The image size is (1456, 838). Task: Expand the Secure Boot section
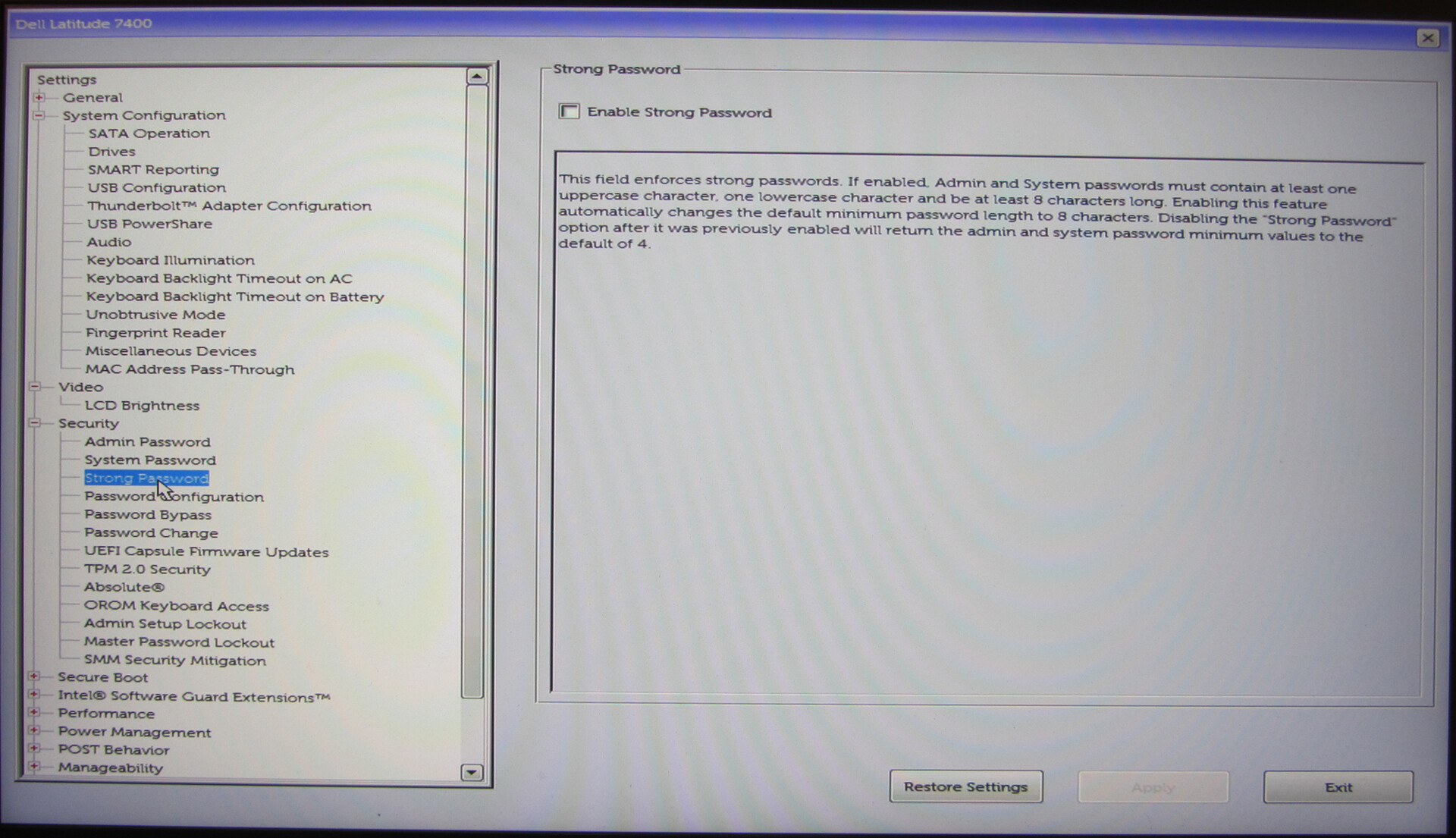pos(34,676)
